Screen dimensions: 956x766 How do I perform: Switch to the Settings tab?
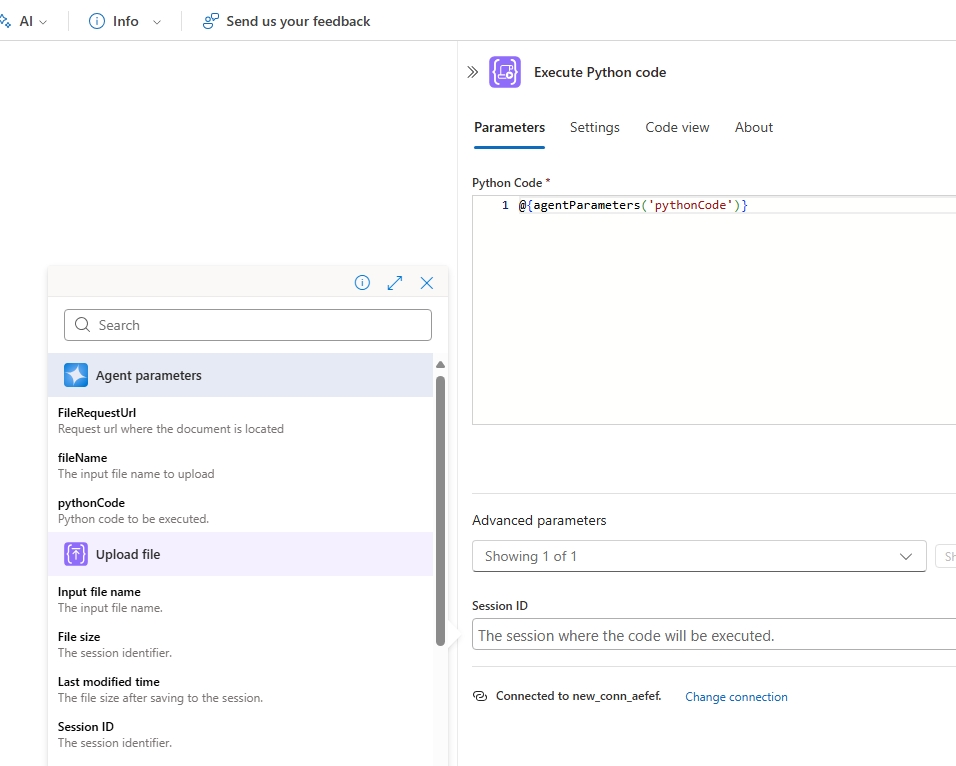click(595, 127)
